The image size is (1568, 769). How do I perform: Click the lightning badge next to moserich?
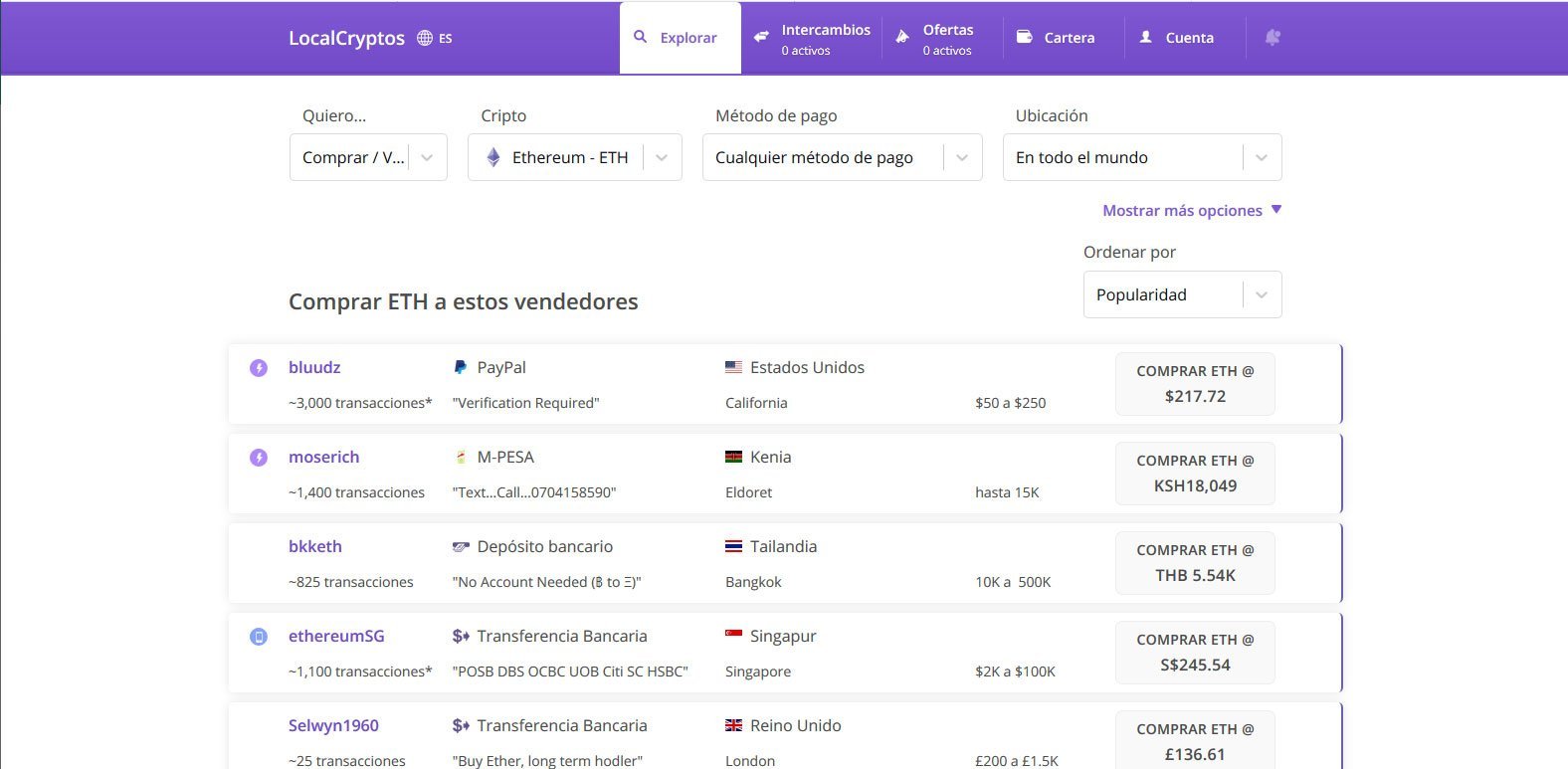point(259,458)
